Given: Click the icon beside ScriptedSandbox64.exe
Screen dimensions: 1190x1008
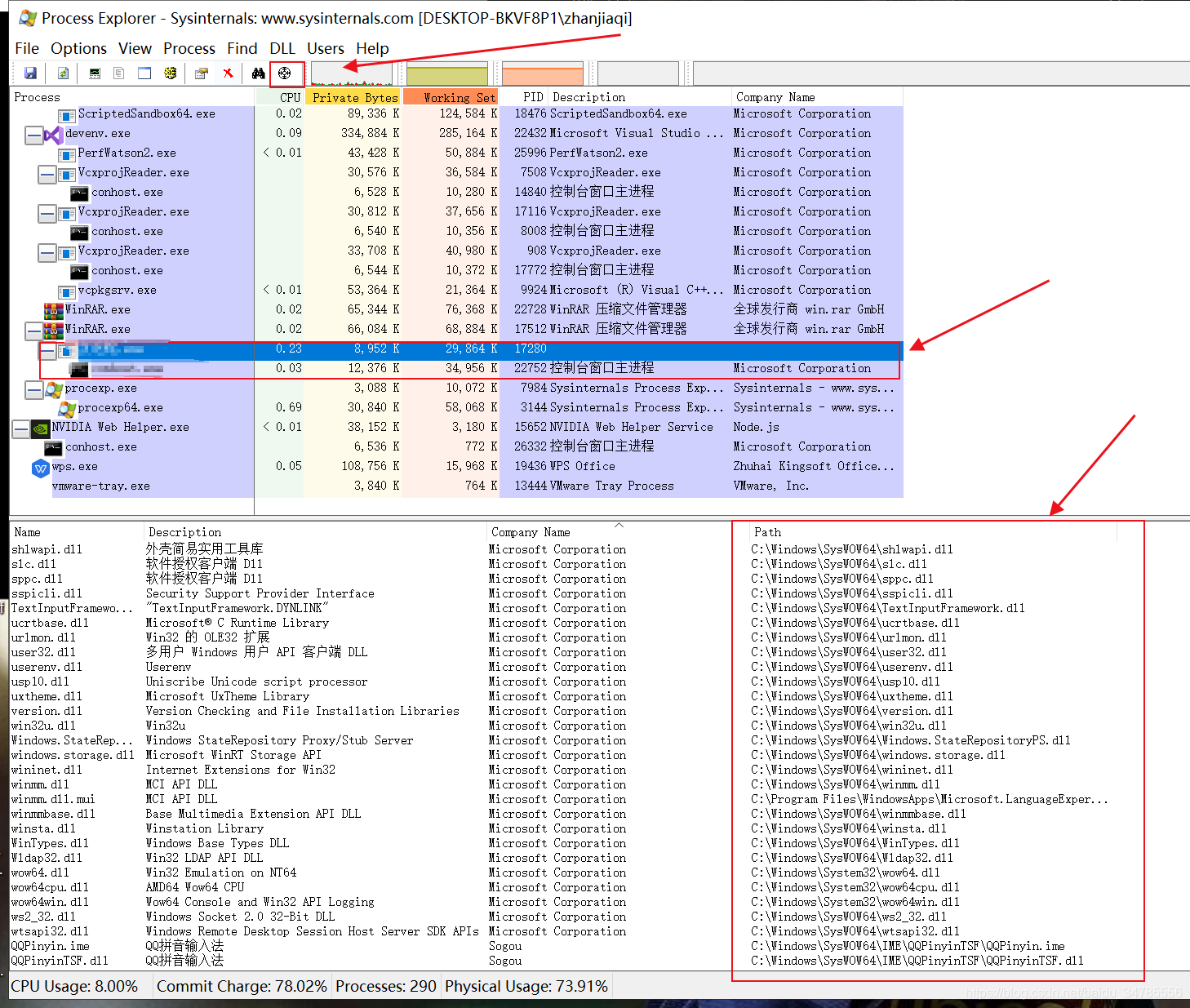Looking at the screenshot, I should pos(67,115).
